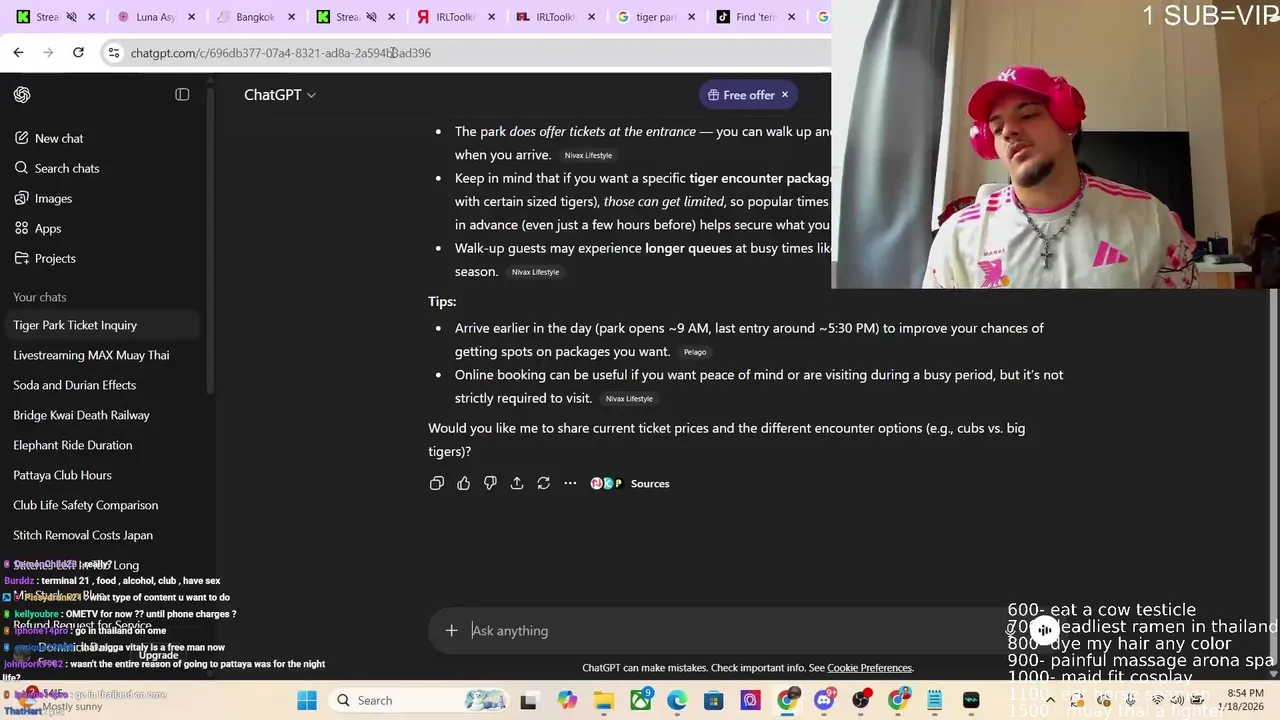Regenerate the response

543,483
